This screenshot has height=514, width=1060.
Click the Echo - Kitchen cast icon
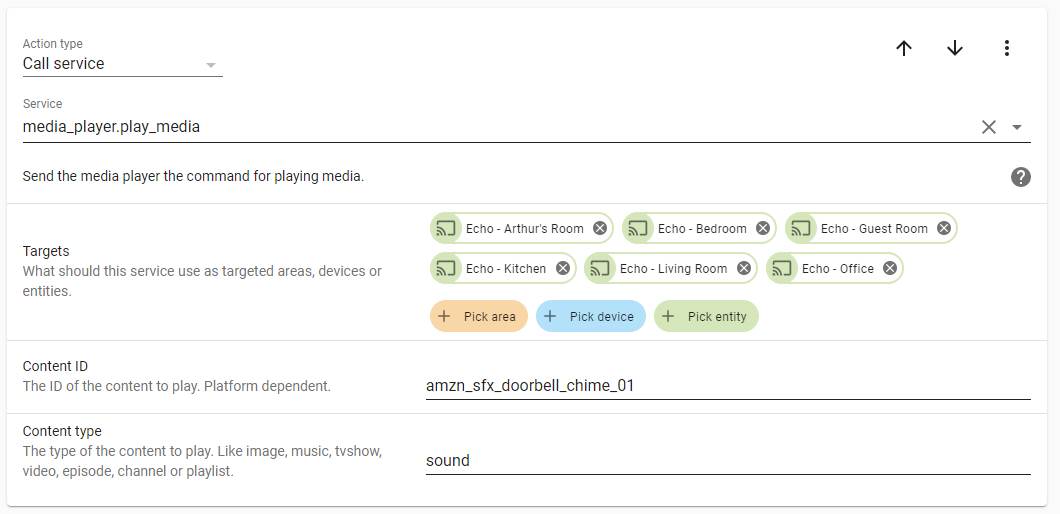click(446, 268)
